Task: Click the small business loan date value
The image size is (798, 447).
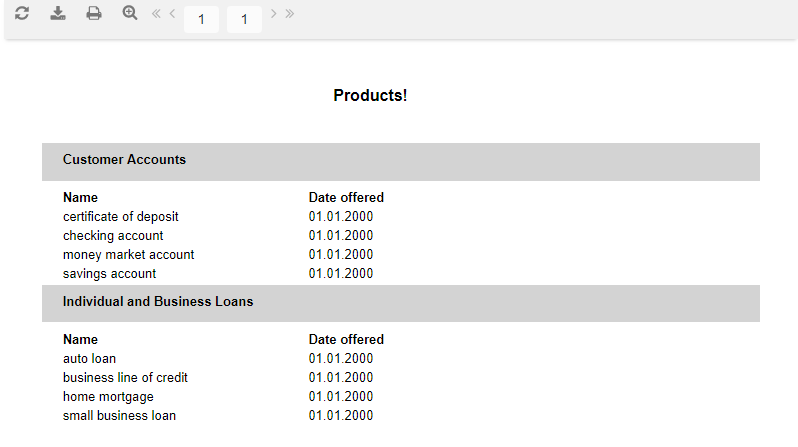Action: pyautogui.click(x=341, y=415)
